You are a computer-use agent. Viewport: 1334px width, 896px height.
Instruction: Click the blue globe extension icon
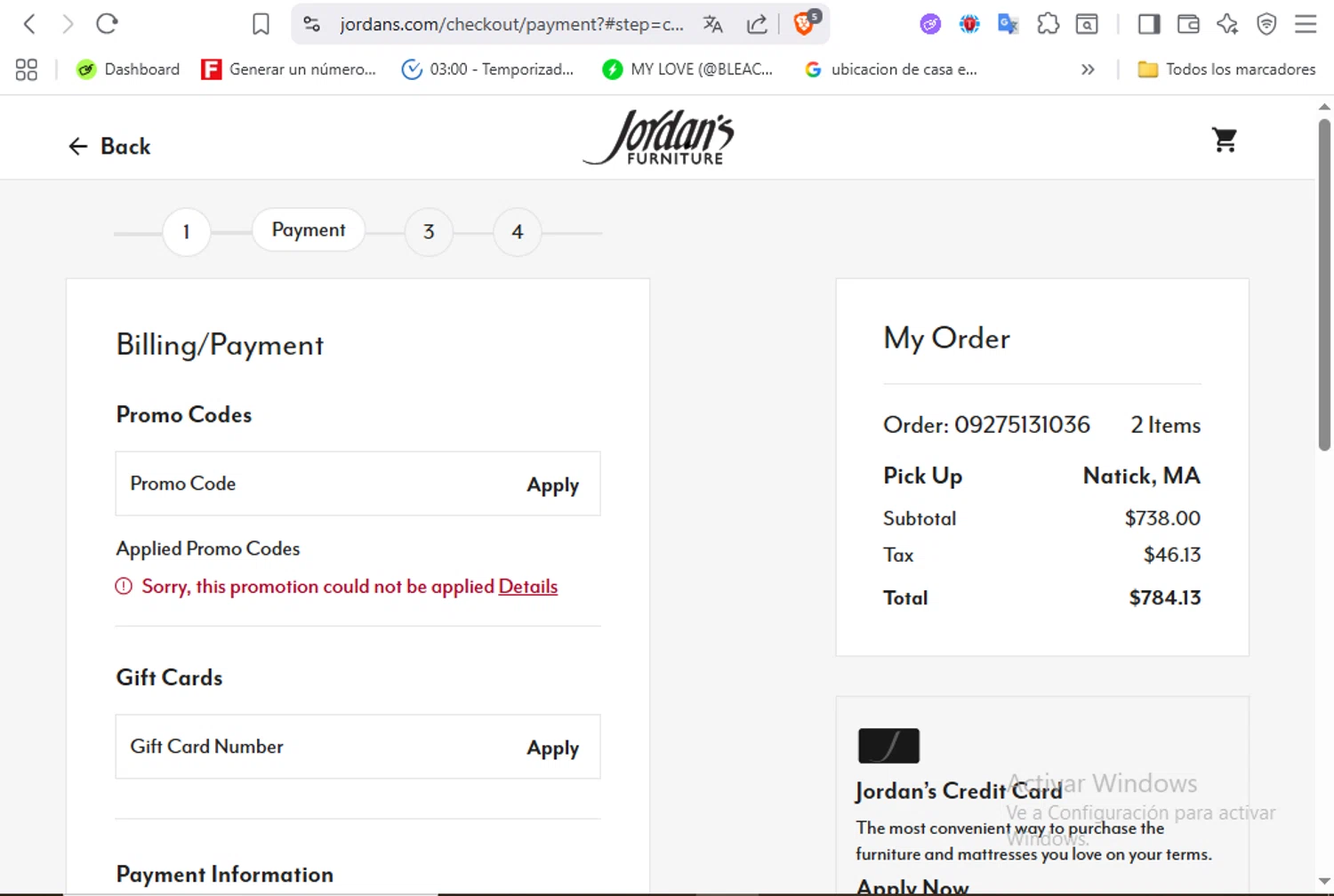click(x=969, y=24)
